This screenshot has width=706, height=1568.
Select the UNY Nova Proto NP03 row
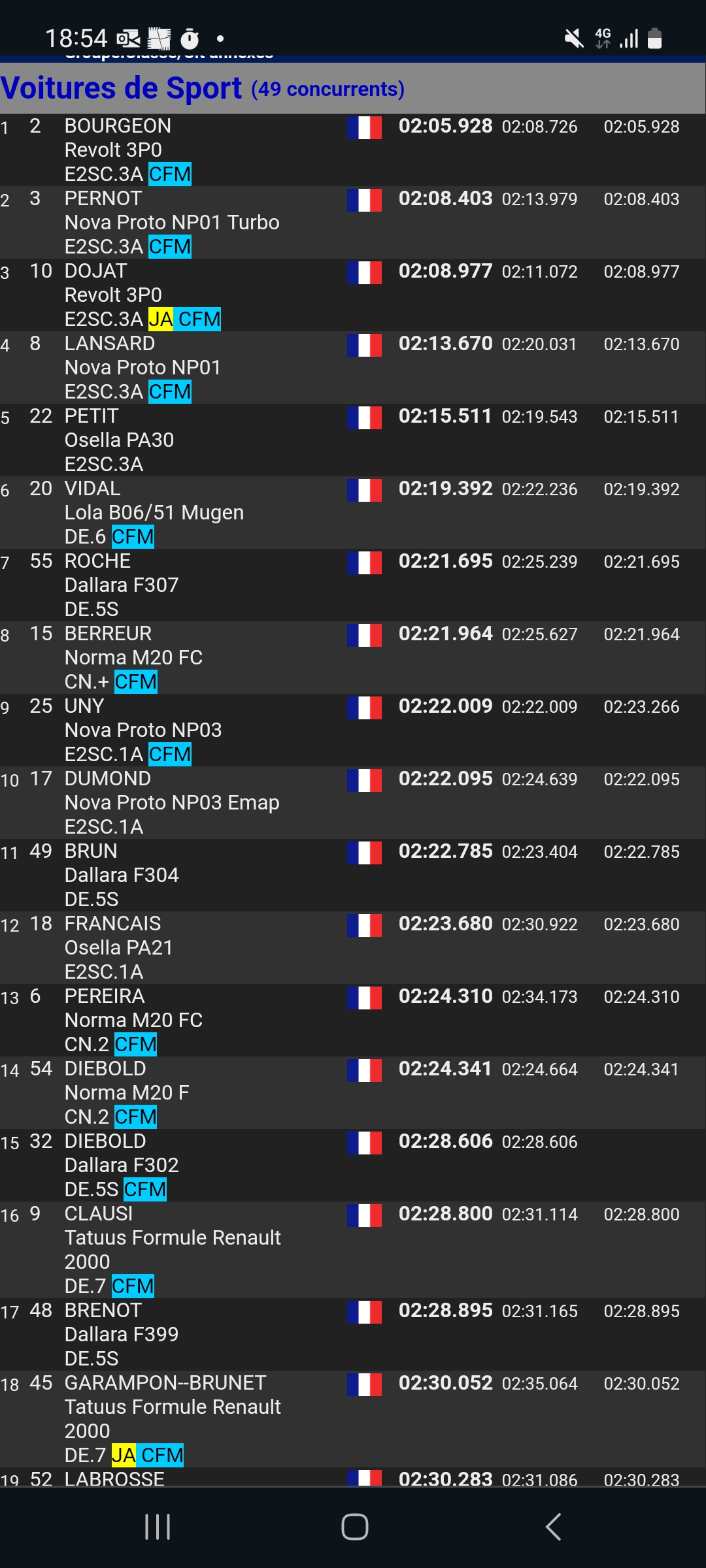point(353,730)
